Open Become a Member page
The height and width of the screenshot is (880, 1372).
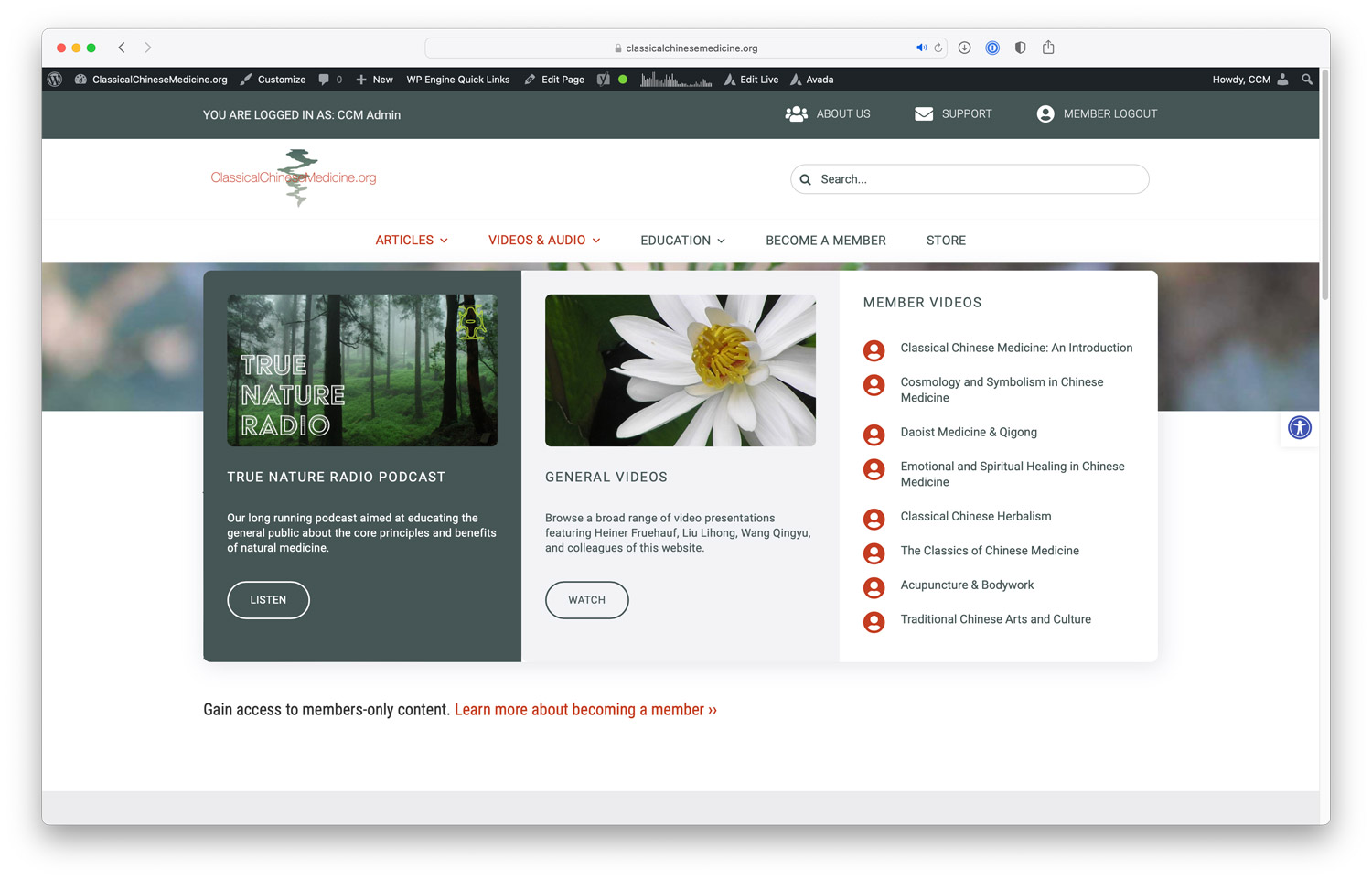tap(826, 241)
